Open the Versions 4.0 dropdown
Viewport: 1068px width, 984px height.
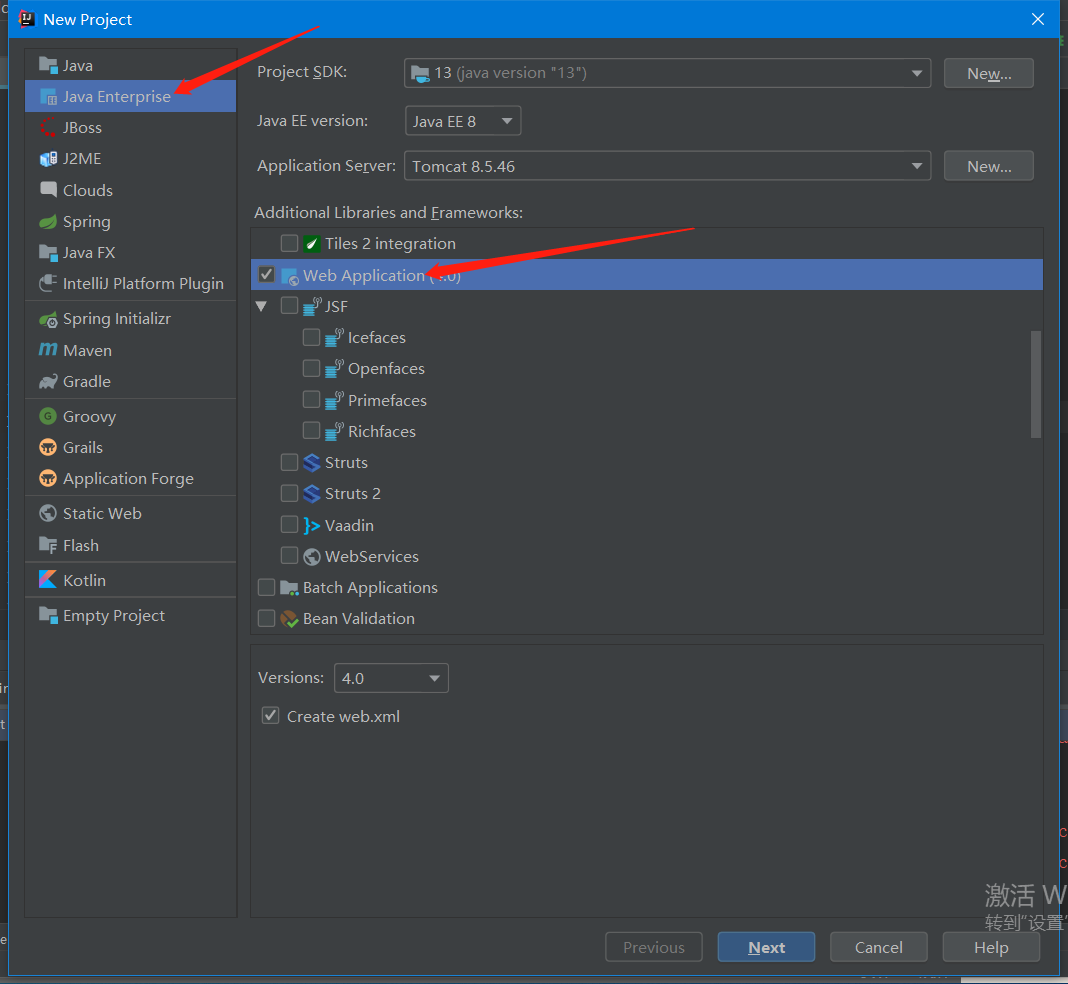[x=391, y=678]
